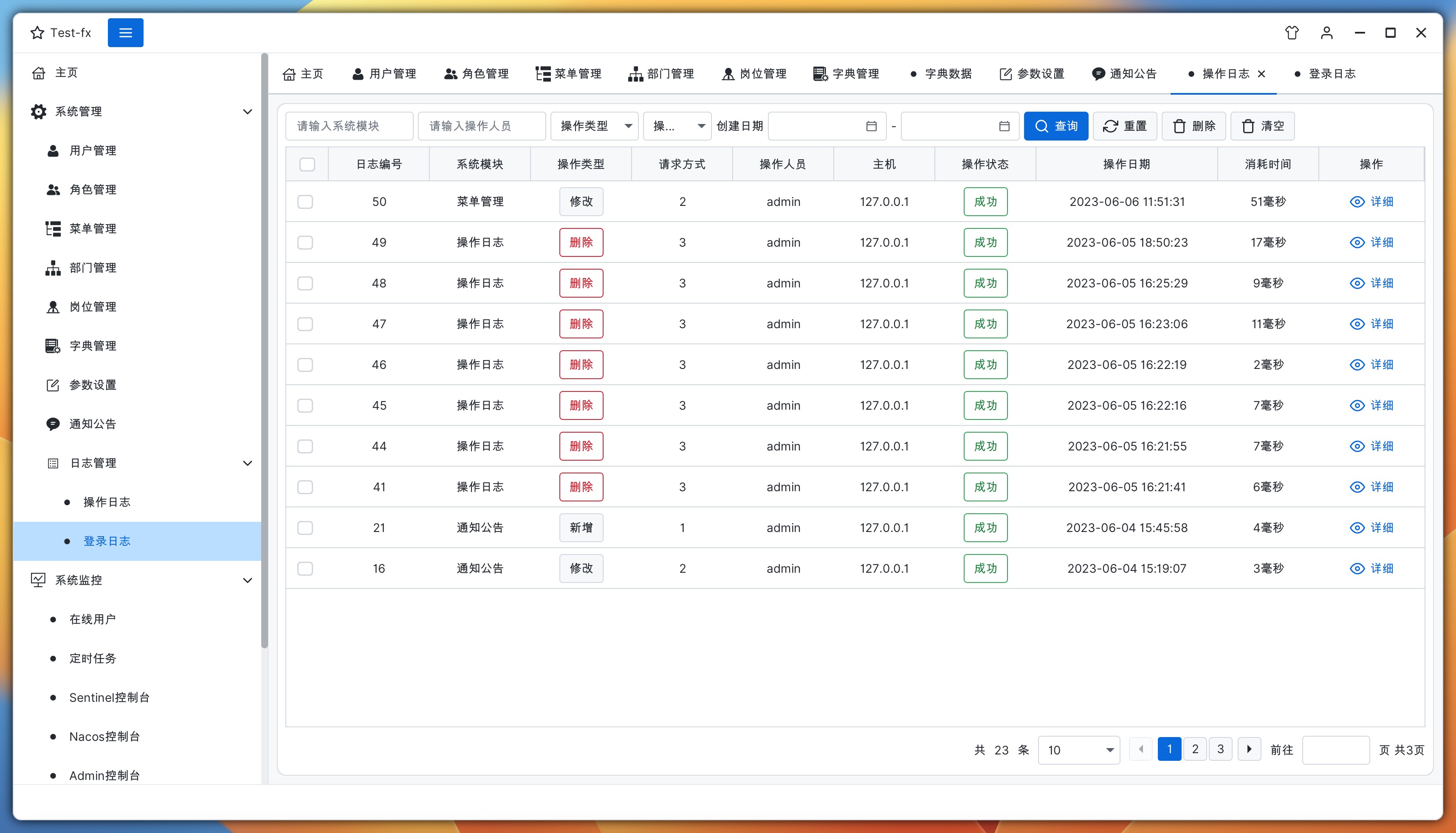Click the 删除 toolbar button

[x=1194, y=126]
